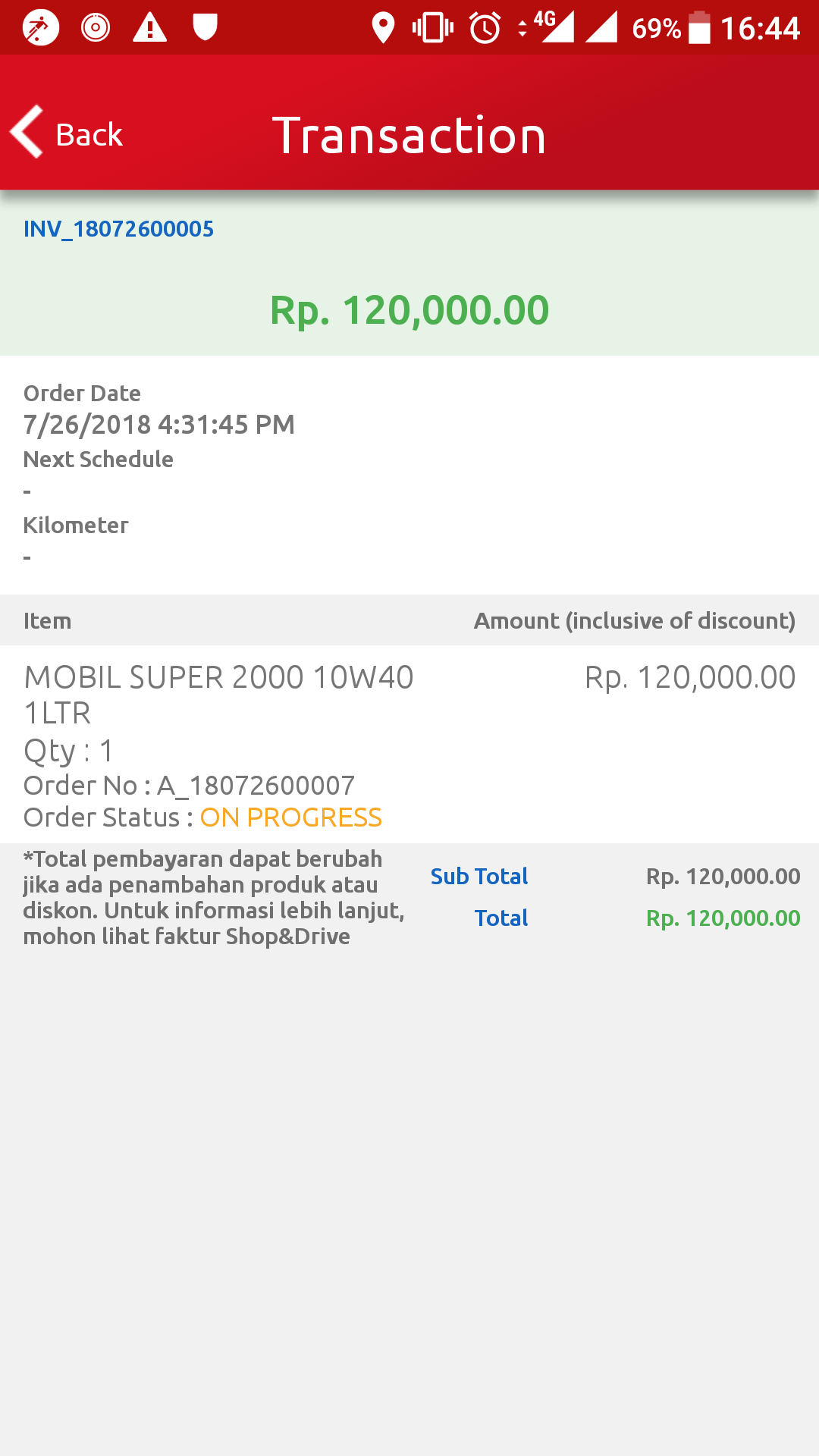
Task: Tap the large green Rp. 120,000.00 amount
Action: (409, 310)
